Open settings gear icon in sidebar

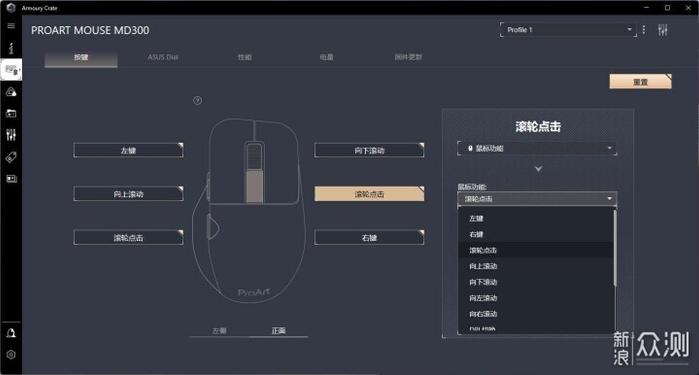[x=11, y=355]
